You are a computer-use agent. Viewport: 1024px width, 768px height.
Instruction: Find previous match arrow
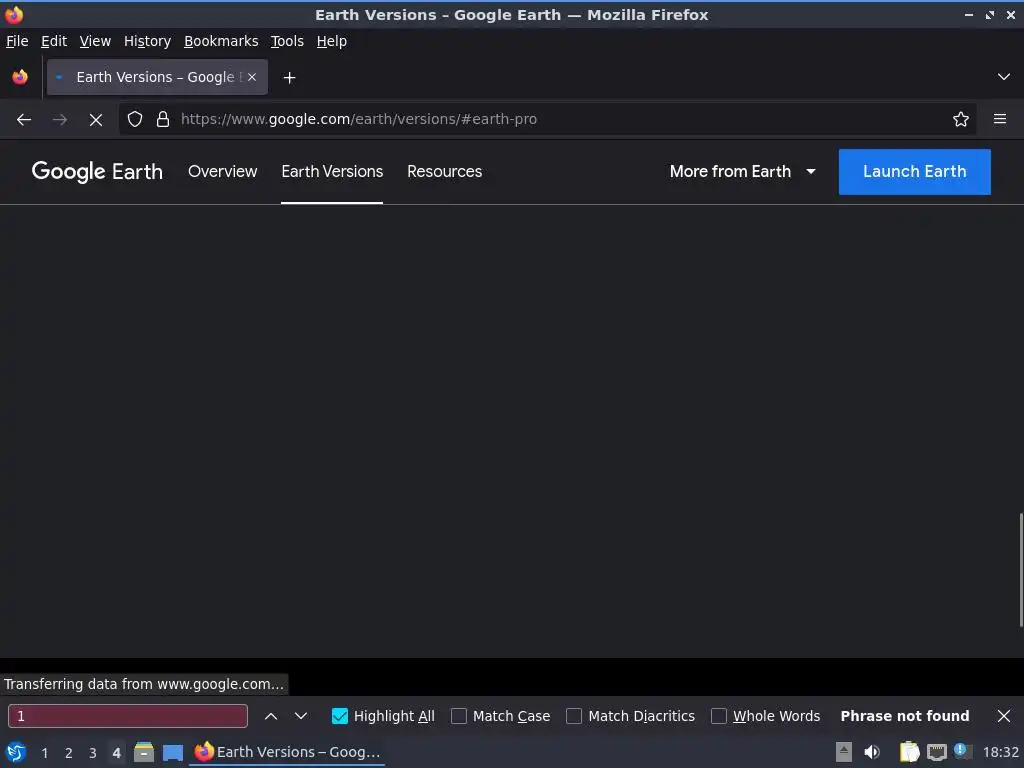tap(271, 716)
